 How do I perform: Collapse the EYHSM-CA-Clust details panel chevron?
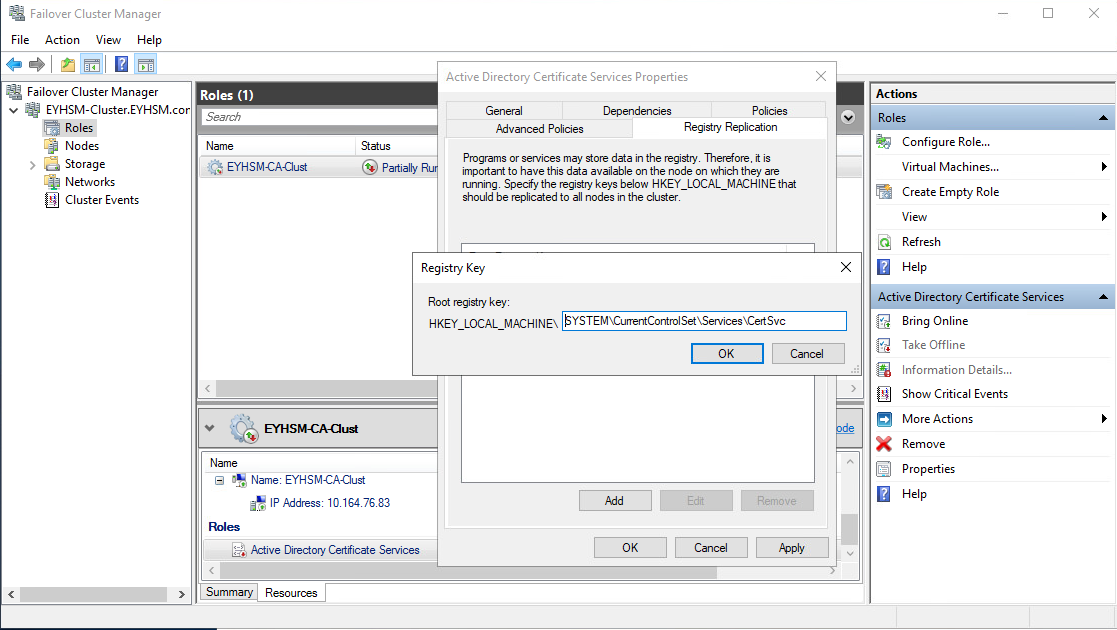coord(209,428)
